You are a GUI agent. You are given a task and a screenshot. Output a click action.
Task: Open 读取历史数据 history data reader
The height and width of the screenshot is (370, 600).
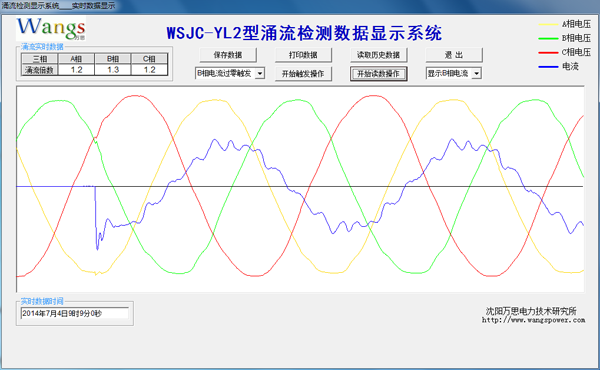coord(378,55)
